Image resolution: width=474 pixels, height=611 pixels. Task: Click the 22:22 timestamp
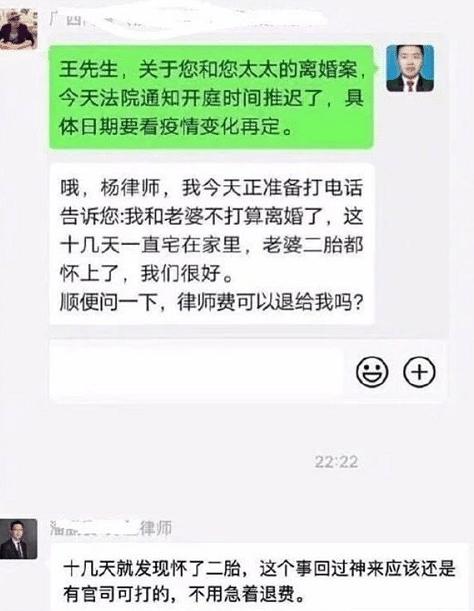coord(336,462)
